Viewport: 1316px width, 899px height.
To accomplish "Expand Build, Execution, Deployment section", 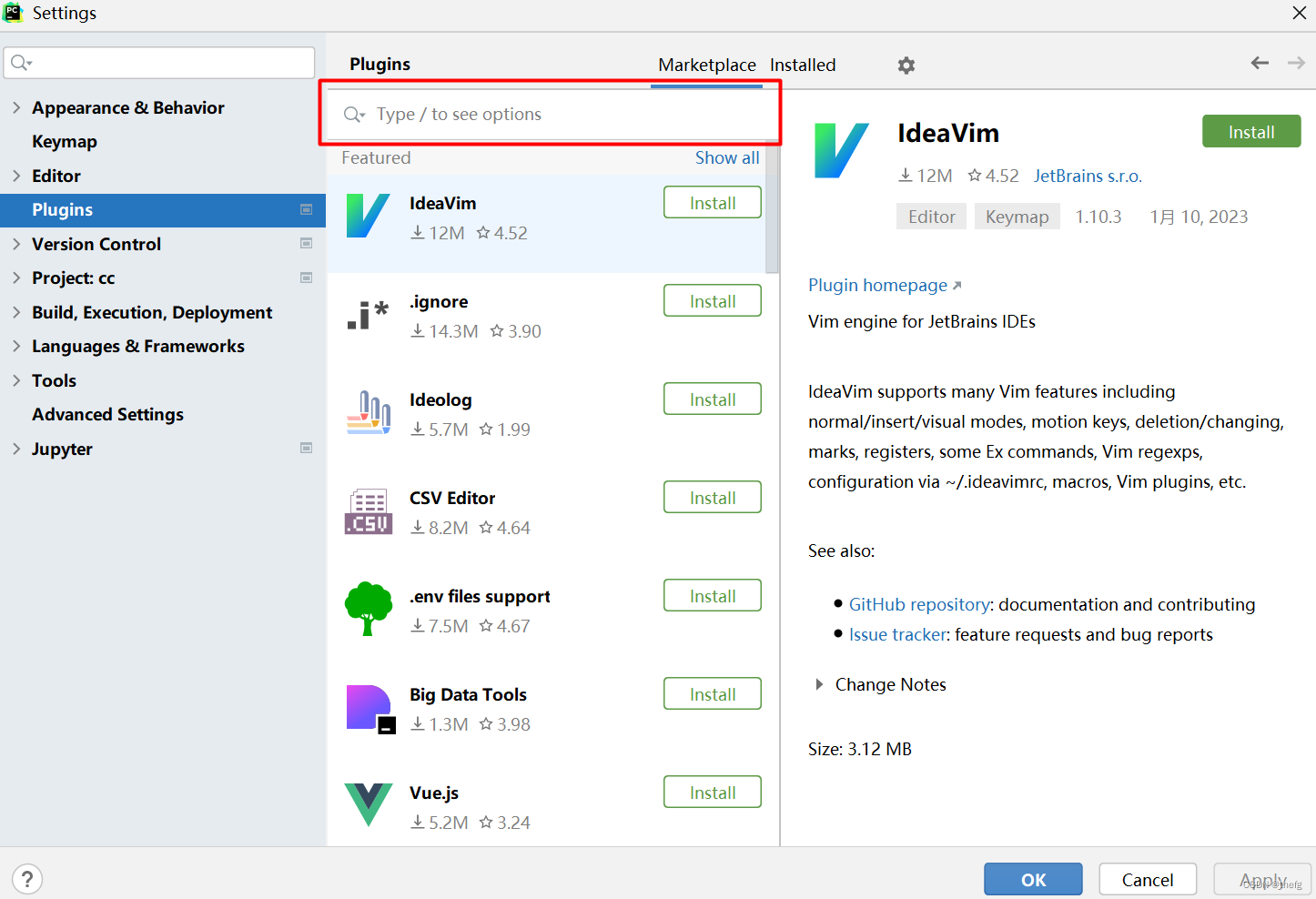I will click(16, 312).
